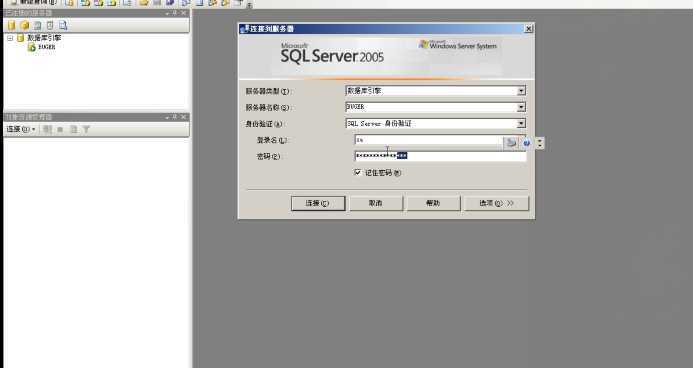Show Integration Services in Registered Servers toolbar
This screenshot has height=368, width=693.
pos(63,26)
